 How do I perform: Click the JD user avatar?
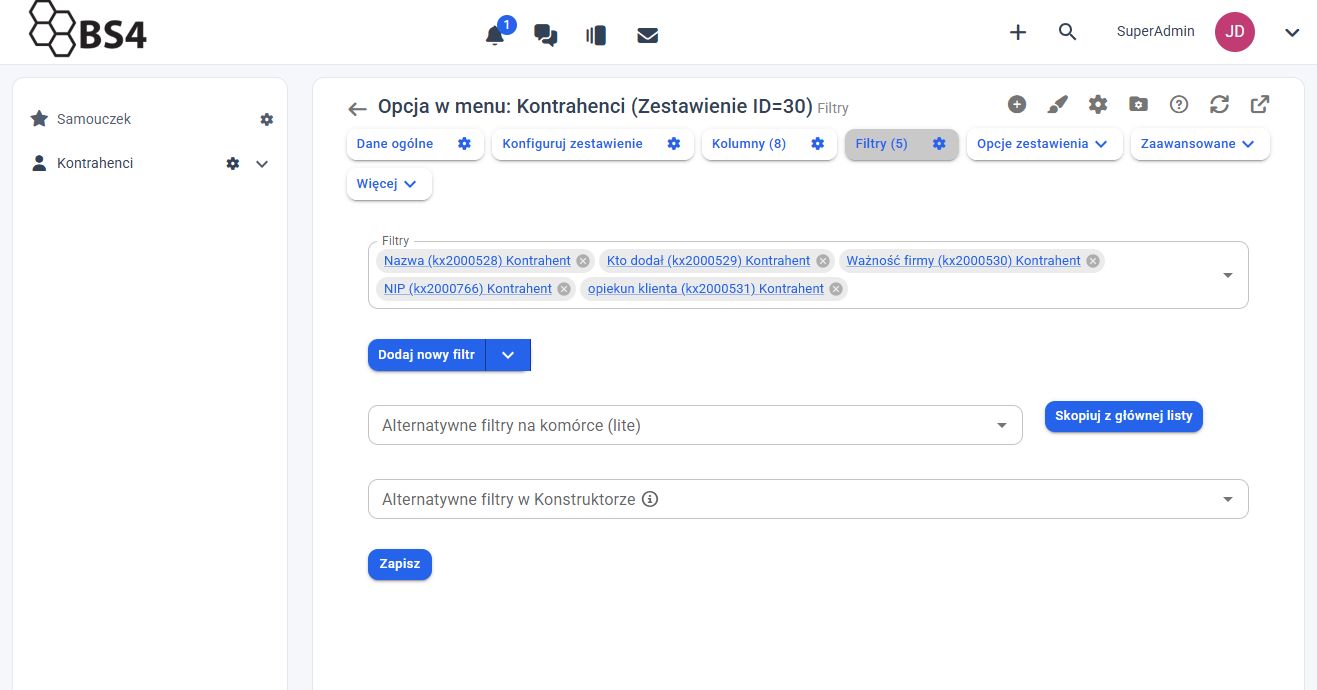[1235, 32]
